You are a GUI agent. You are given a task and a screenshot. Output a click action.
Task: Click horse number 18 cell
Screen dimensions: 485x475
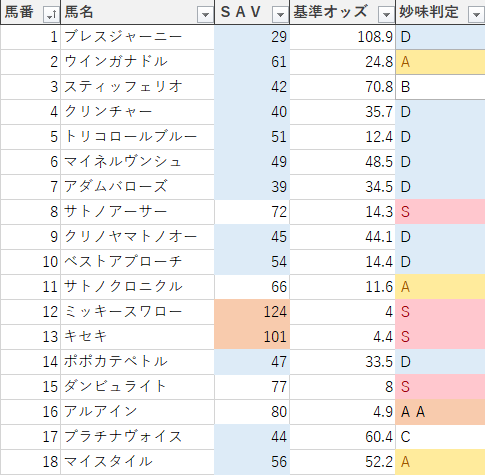pos(30,462)
